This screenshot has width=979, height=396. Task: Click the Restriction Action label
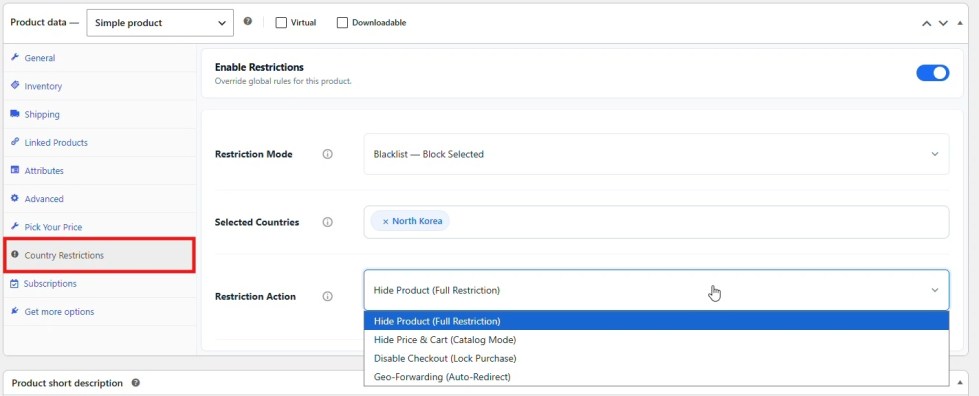pos(255,296)
